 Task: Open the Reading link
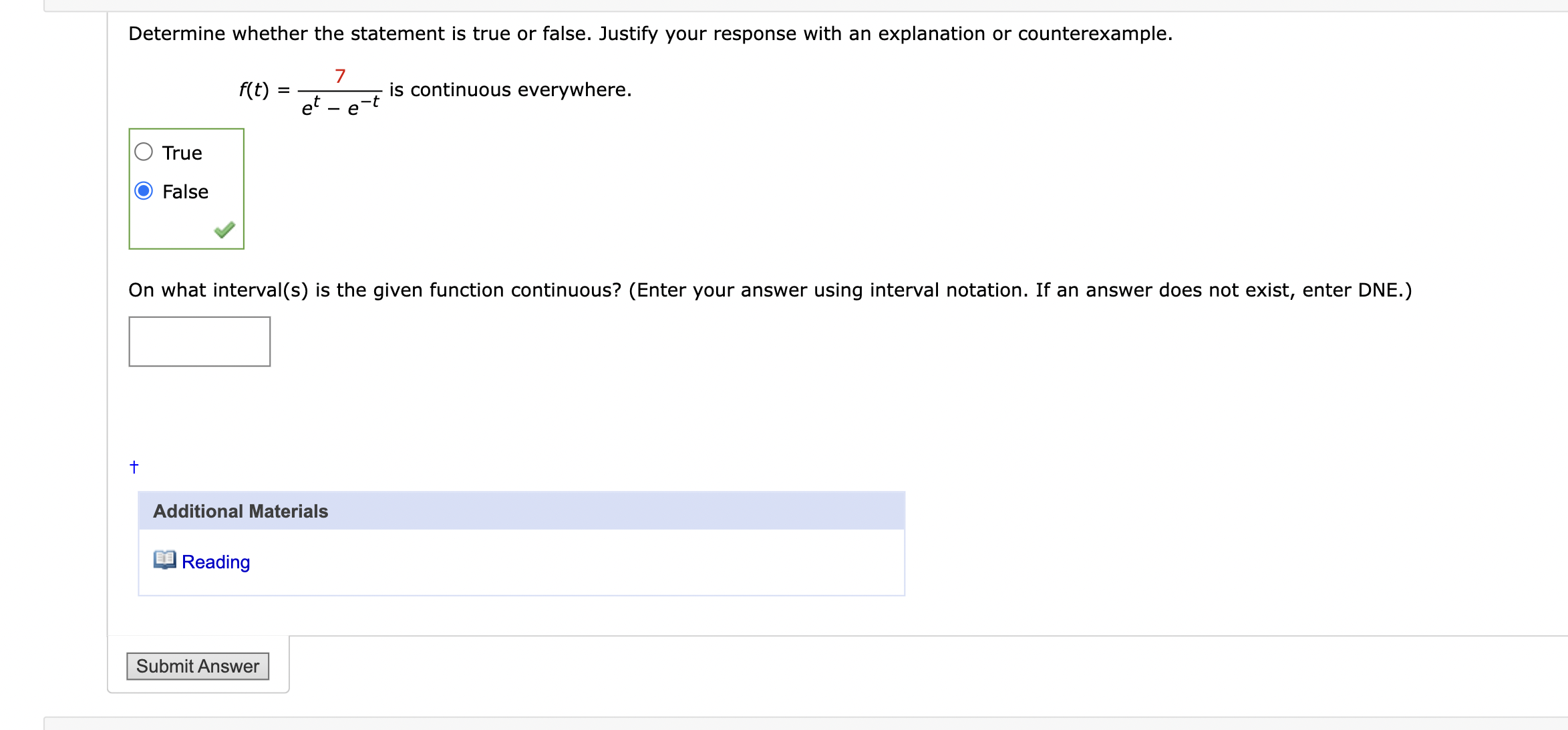click(x=216, y=562)
